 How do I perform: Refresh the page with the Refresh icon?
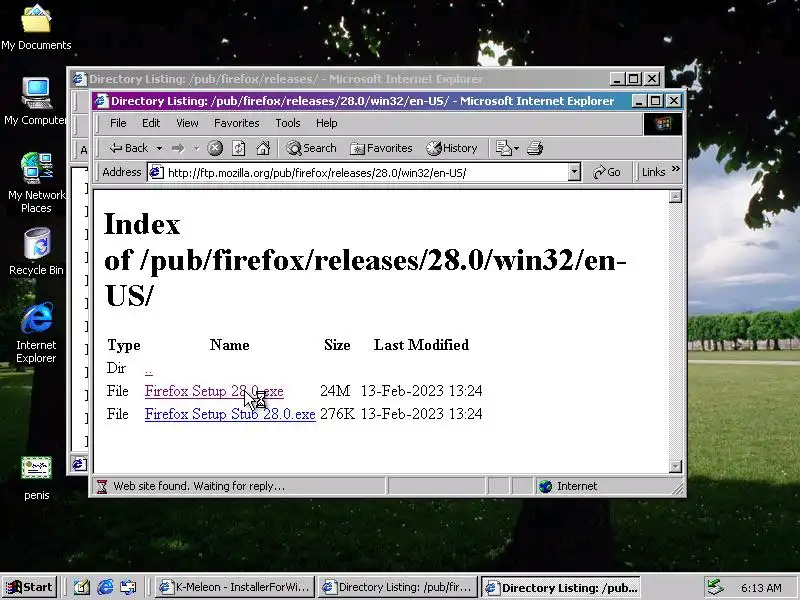pyautogui.click(x=239, y=148)
